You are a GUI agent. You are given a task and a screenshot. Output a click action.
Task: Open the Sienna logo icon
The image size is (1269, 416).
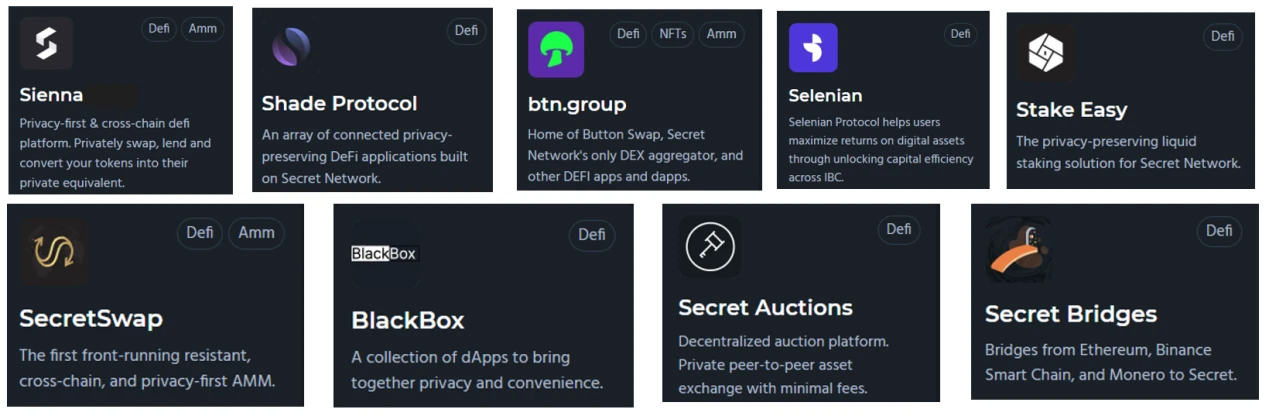(x=46, y=43)
